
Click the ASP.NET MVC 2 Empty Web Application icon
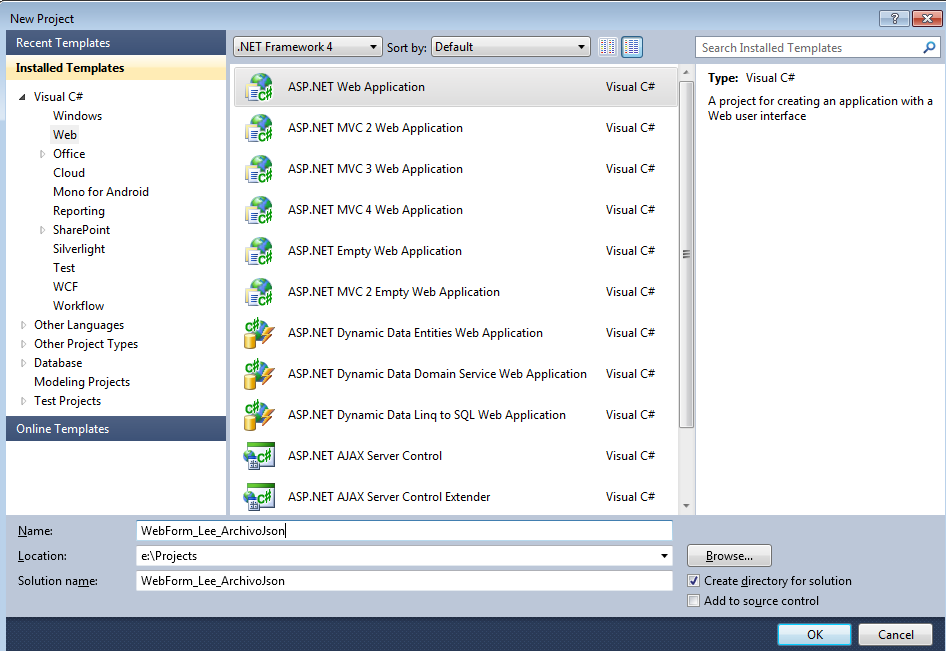tap(259, 292)
